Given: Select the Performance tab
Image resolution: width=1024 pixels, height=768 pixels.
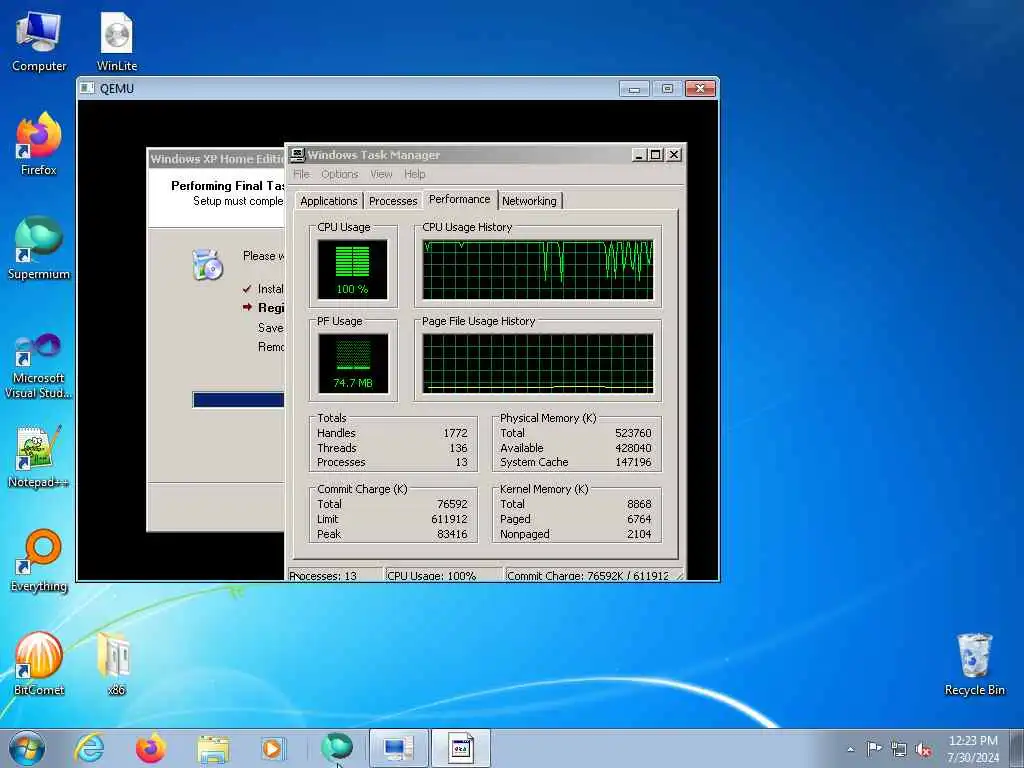Looking at the screenshot, I should pos(460,199).
